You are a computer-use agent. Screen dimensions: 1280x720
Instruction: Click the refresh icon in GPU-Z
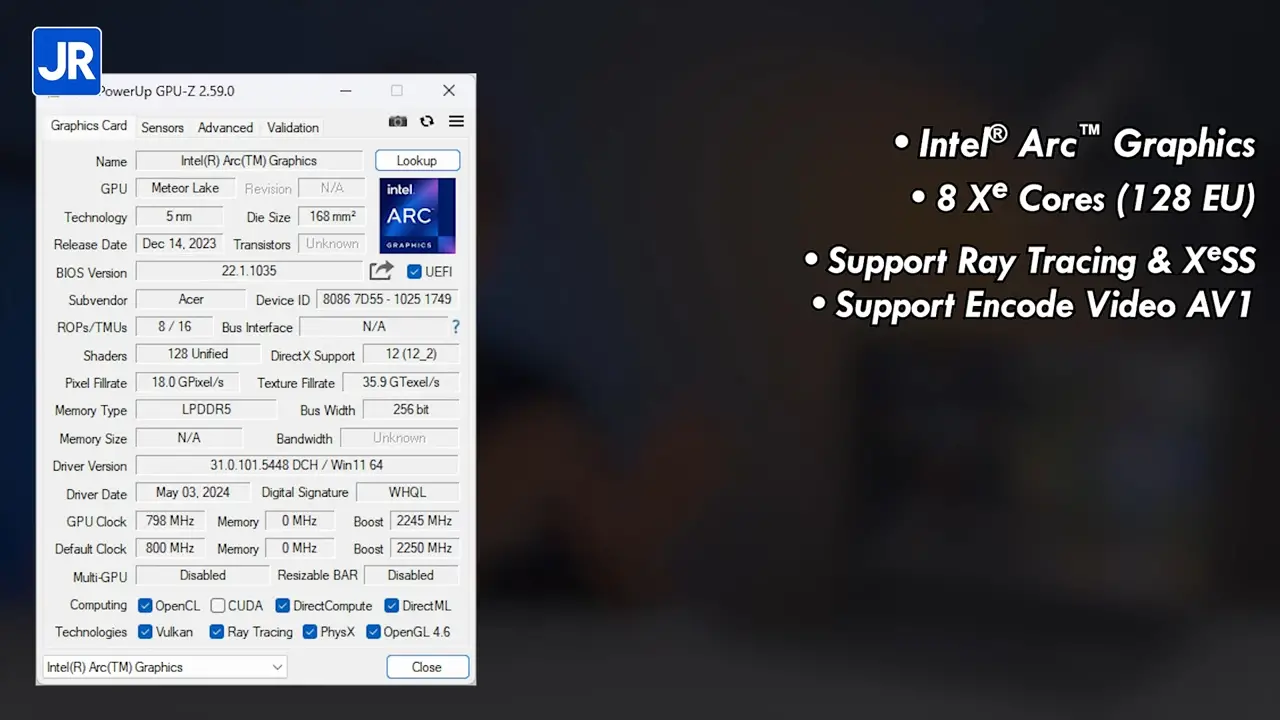(x=427, y=121)
